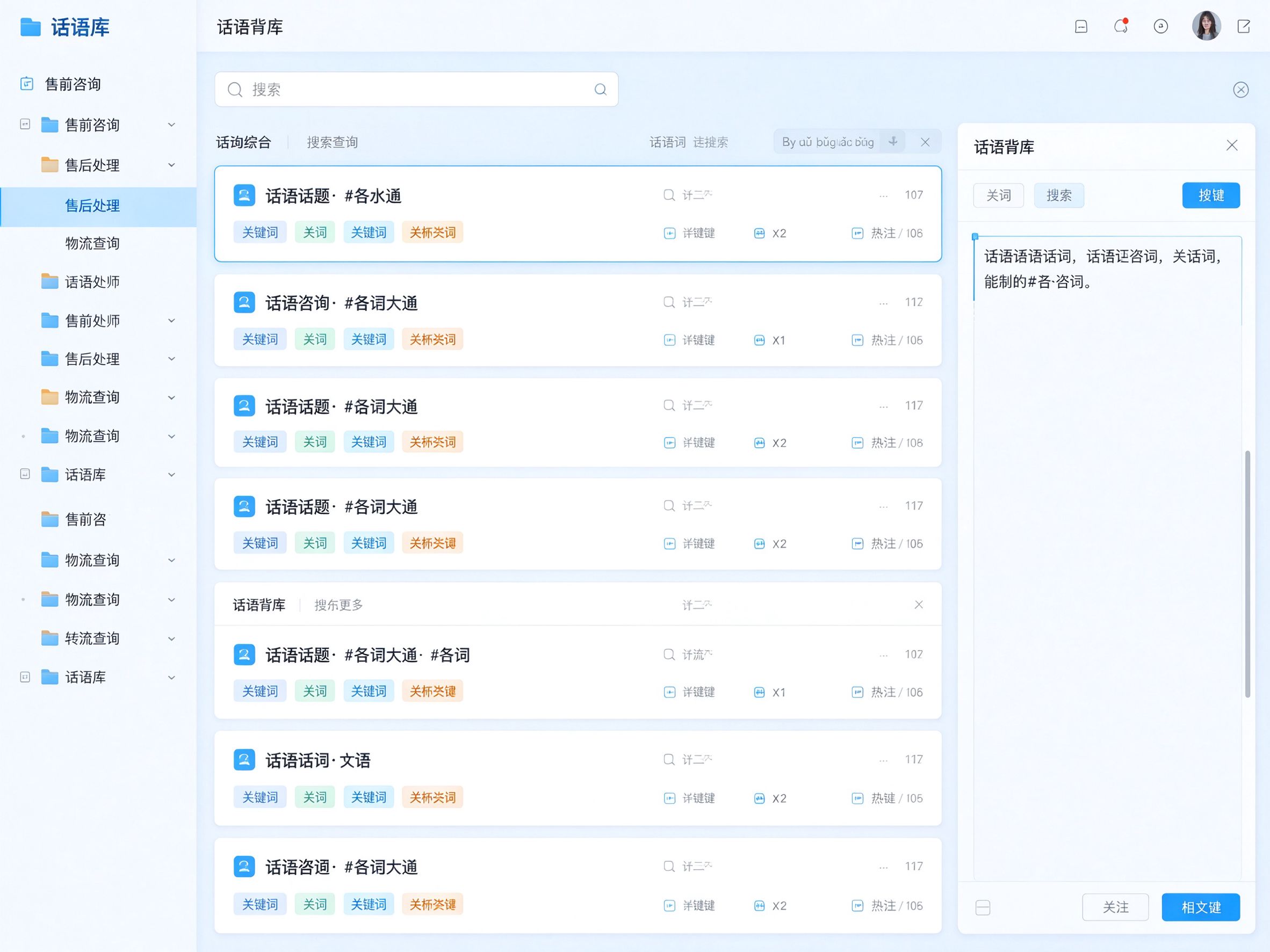1270x952 pixels.
Task: Click the search magnifier at right of search box
Action: [x=601, y=89]
